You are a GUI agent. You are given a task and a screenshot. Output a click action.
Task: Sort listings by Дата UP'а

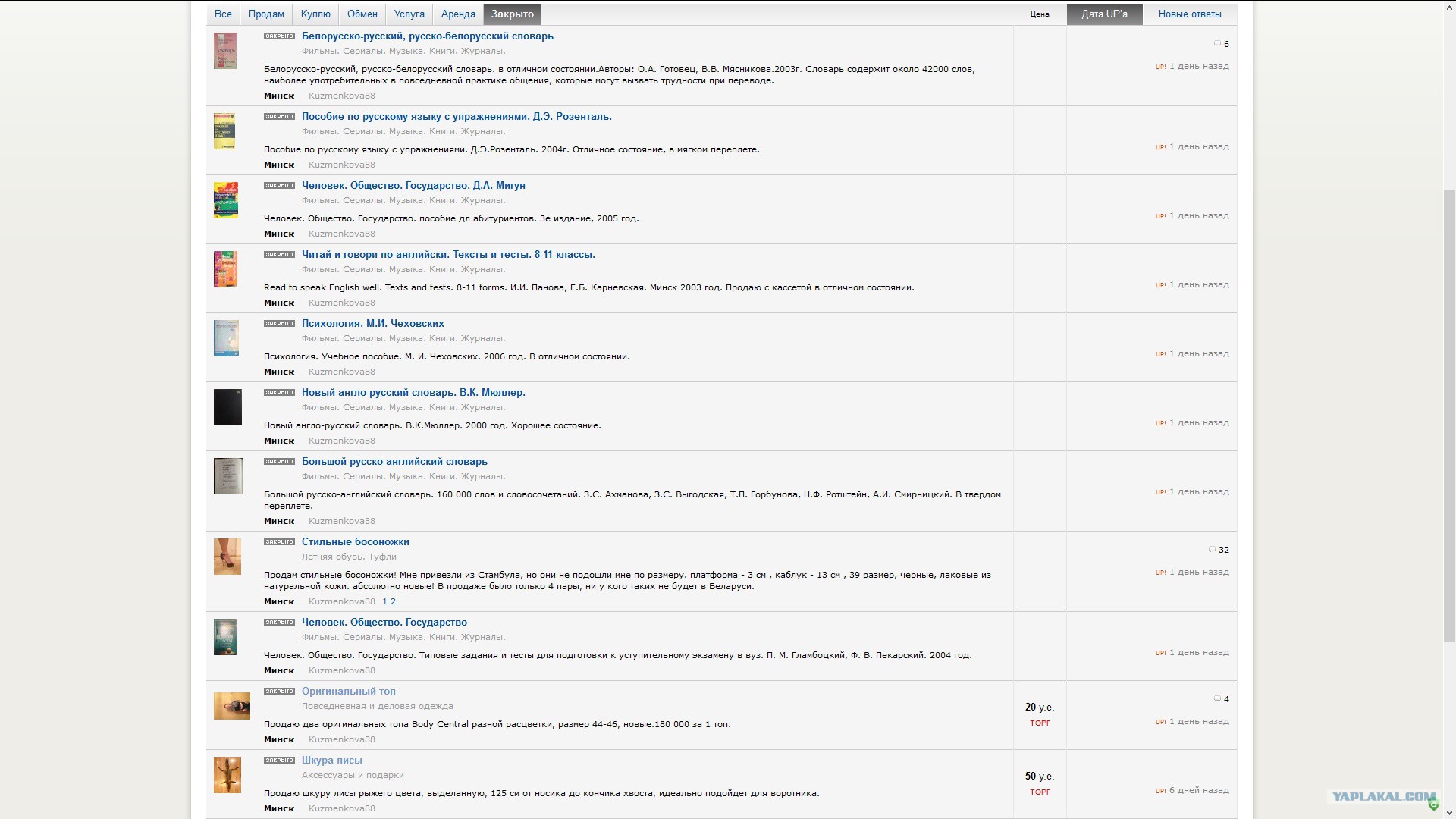(1104, 14)
